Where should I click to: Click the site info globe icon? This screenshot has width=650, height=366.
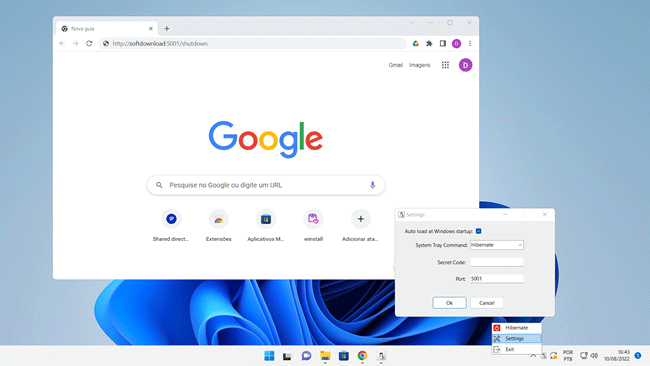(106, 44)
